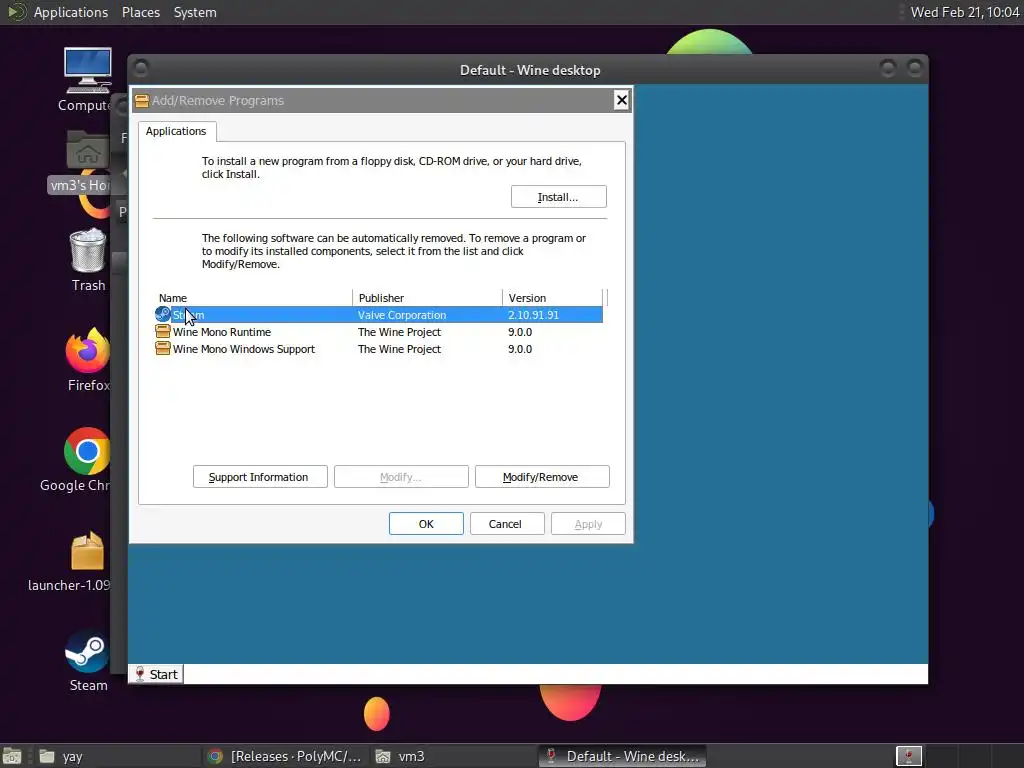The height and width of the screenshot is (768, 1024).
Task: Click rightmost round button of Wine desktop window
Action: click(915, 68)
